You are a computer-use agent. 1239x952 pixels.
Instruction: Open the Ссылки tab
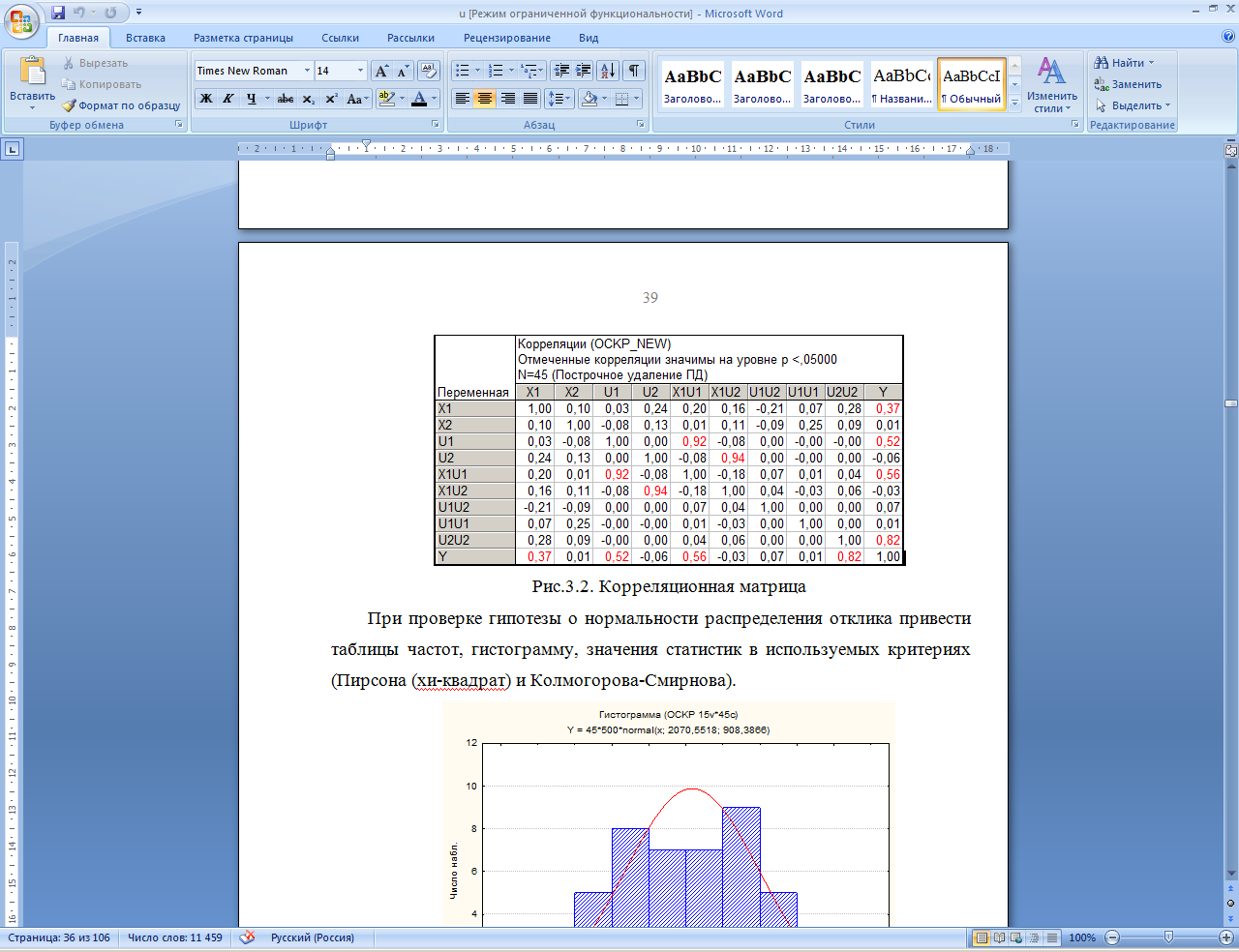[340, 38]
